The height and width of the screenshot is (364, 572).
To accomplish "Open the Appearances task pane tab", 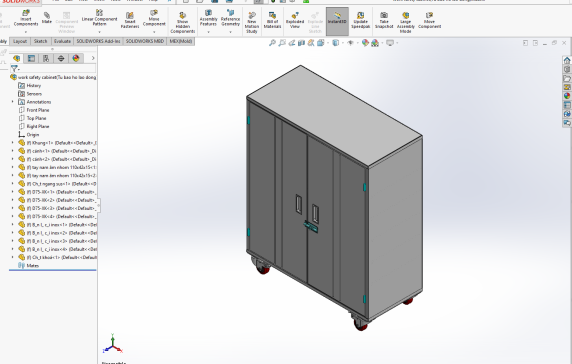I will pyautogui.click(x=567, y=96).
